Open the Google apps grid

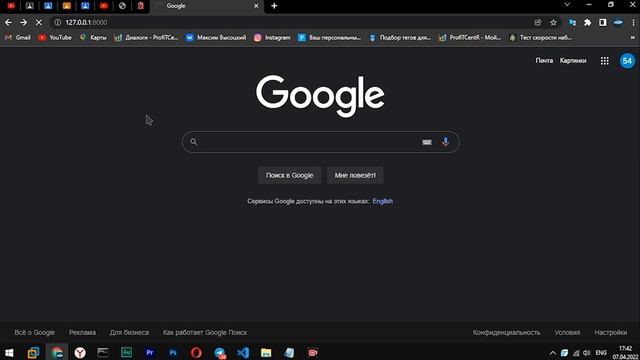click(x=604, y=61)
